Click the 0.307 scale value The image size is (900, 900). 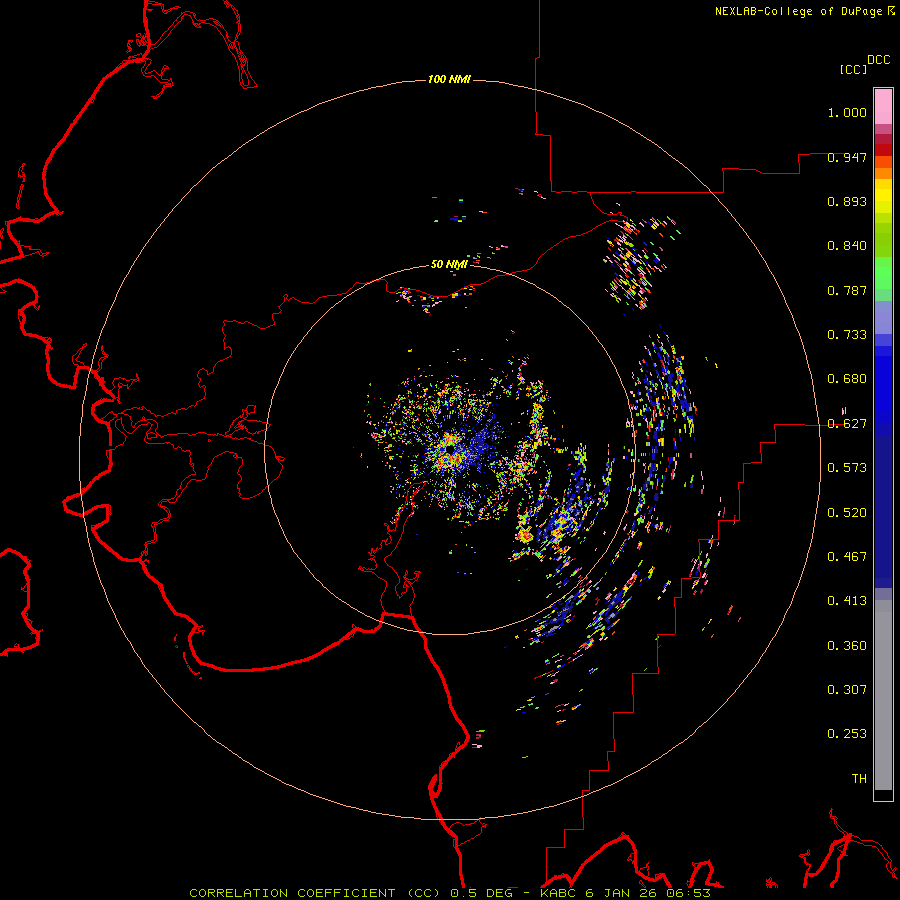pyautogui.click(x=847, y=690)
